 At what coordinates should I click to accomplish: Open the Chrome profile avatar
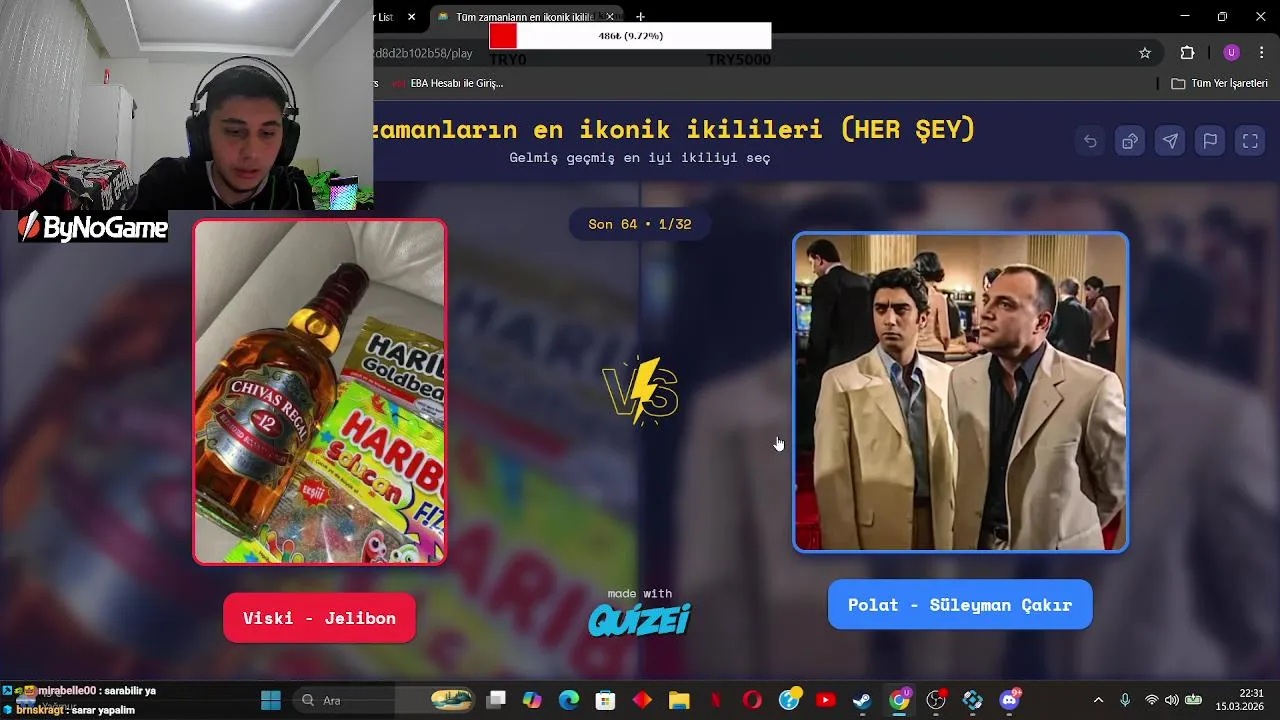coord(1231,53)
